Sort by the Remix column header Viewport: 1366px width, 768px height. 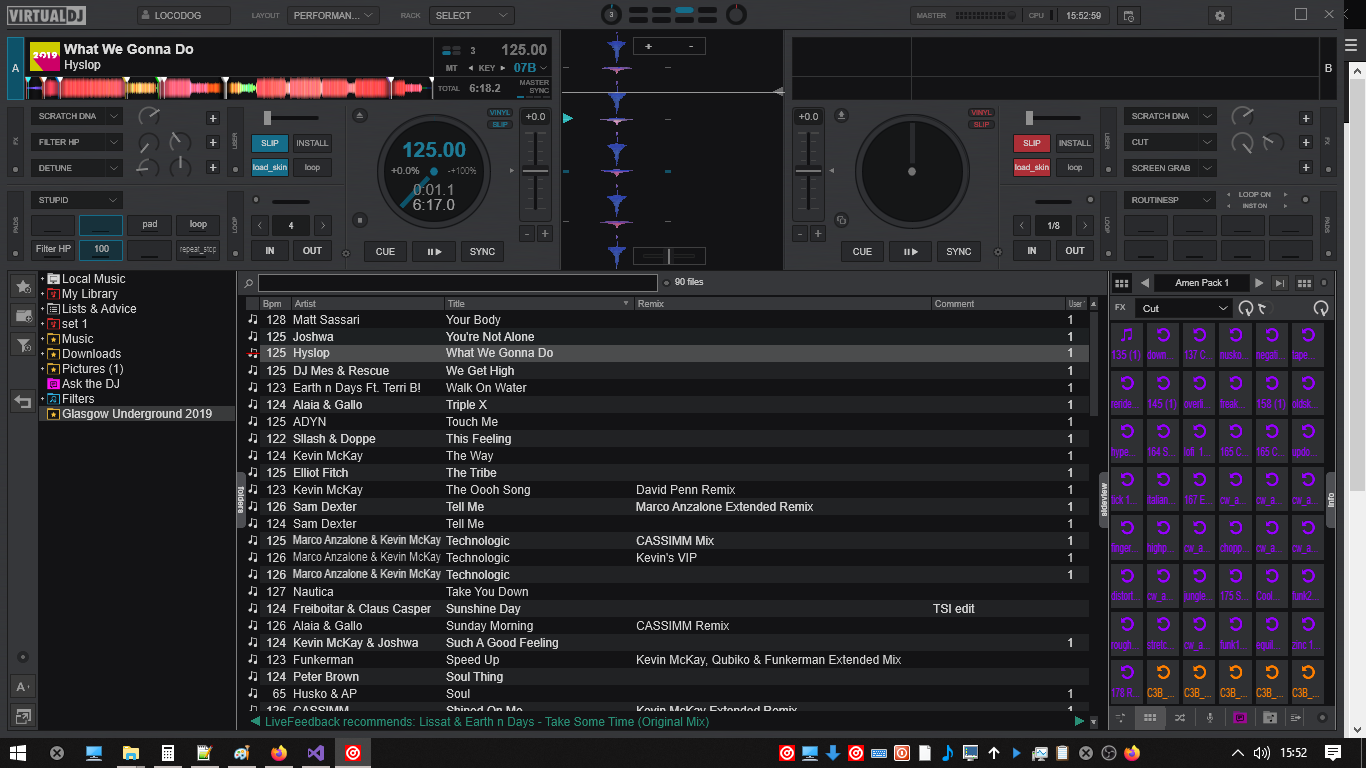point(782,304)
